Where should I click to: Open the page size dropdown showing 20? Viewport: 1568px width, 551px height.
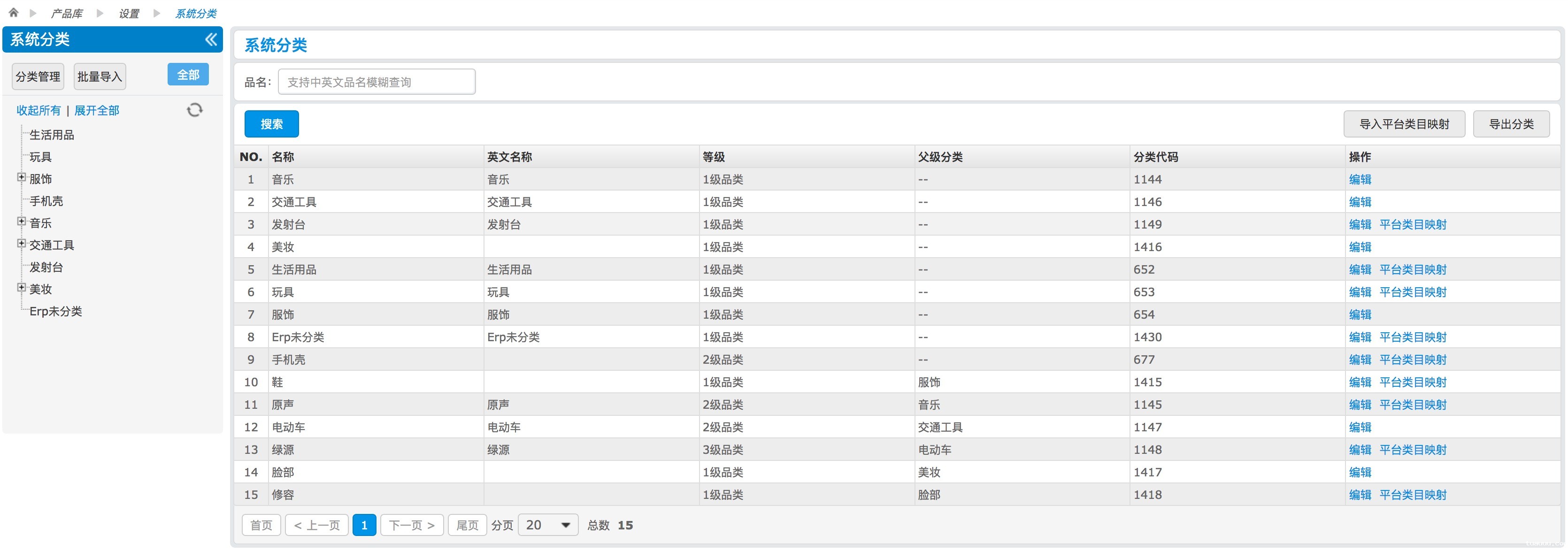click(547, 525)
